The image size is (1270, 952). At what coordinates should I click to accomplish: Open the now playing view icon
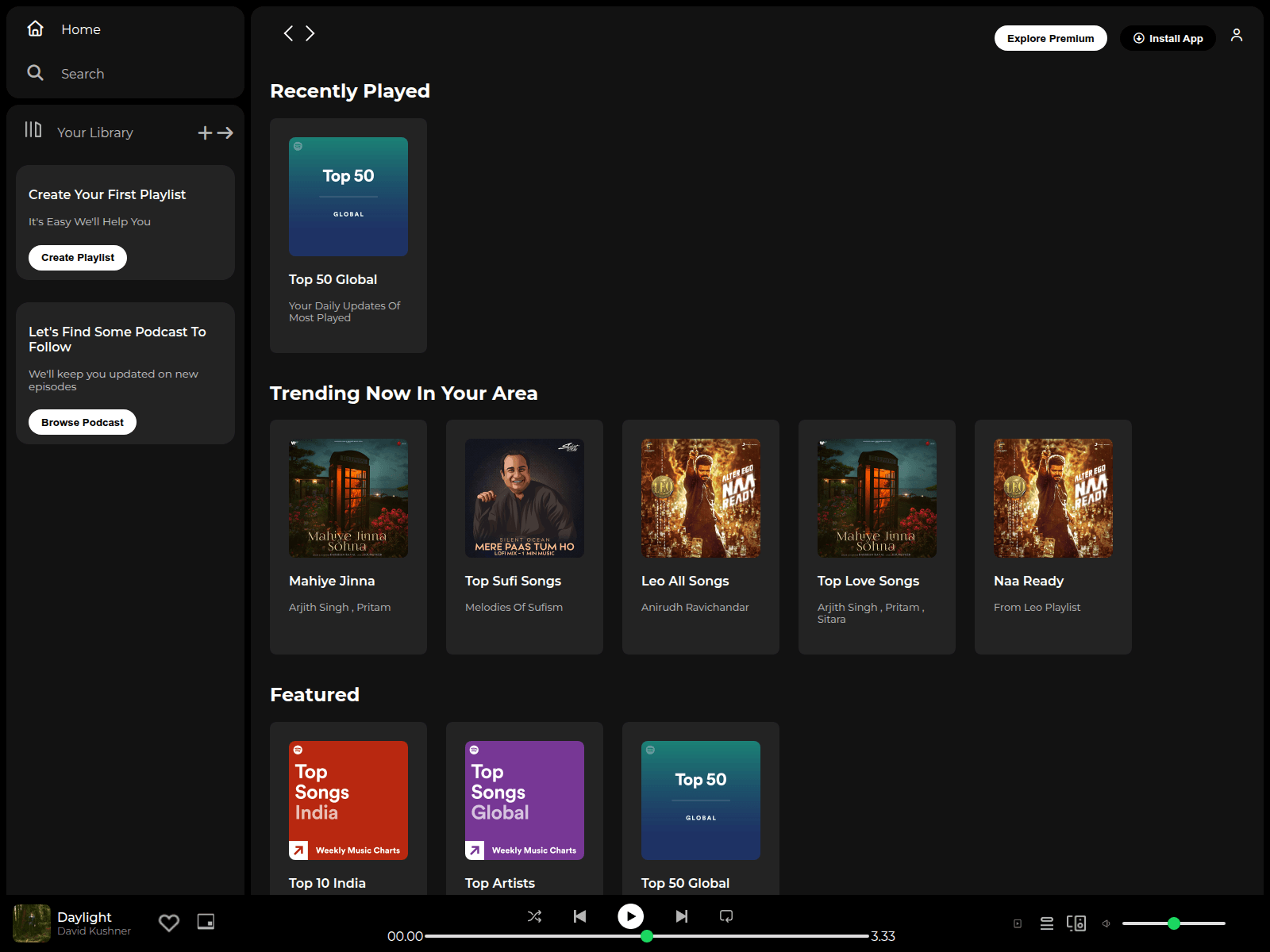(x=1018, y=923)
